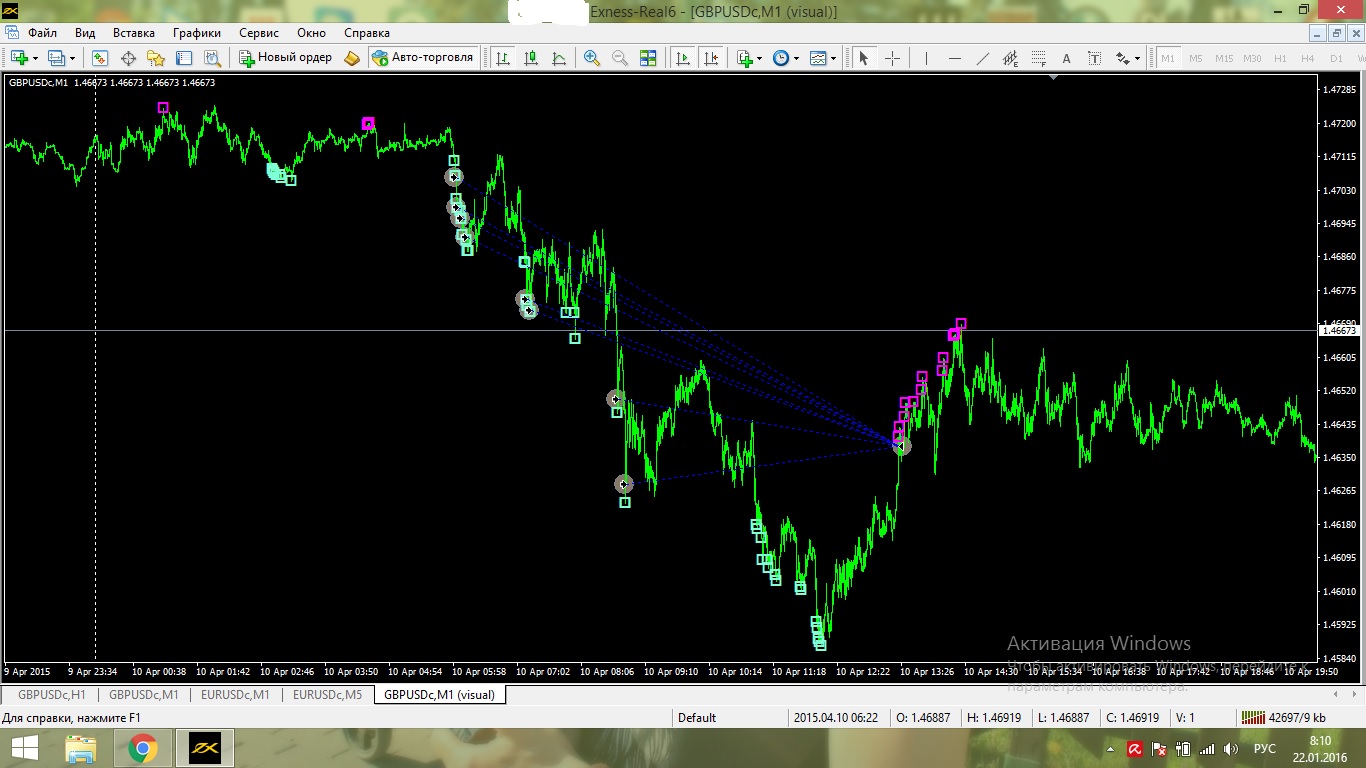The height and width of the screenshot is (768, 1366).
Task: Open the periods clock dropdown
Action: point(786,58)
